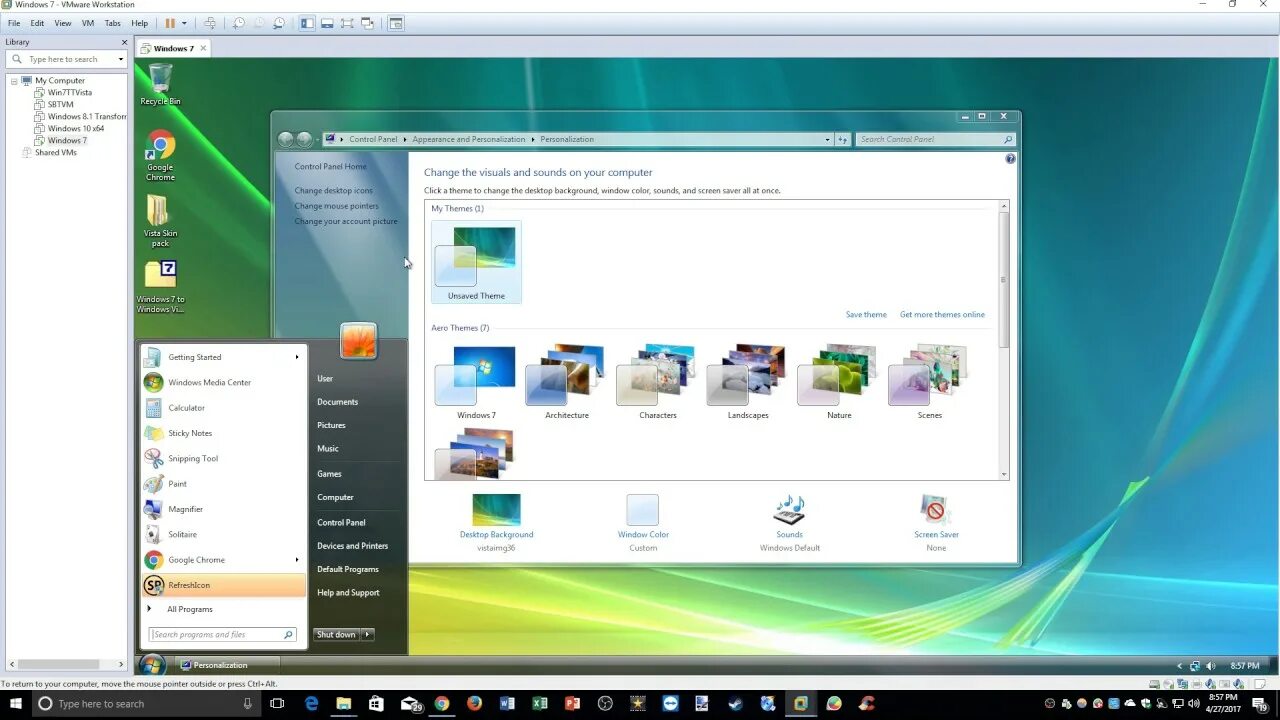Open the View menu in VMware
Screen dimensions: 1280x720
click(62, 23)
